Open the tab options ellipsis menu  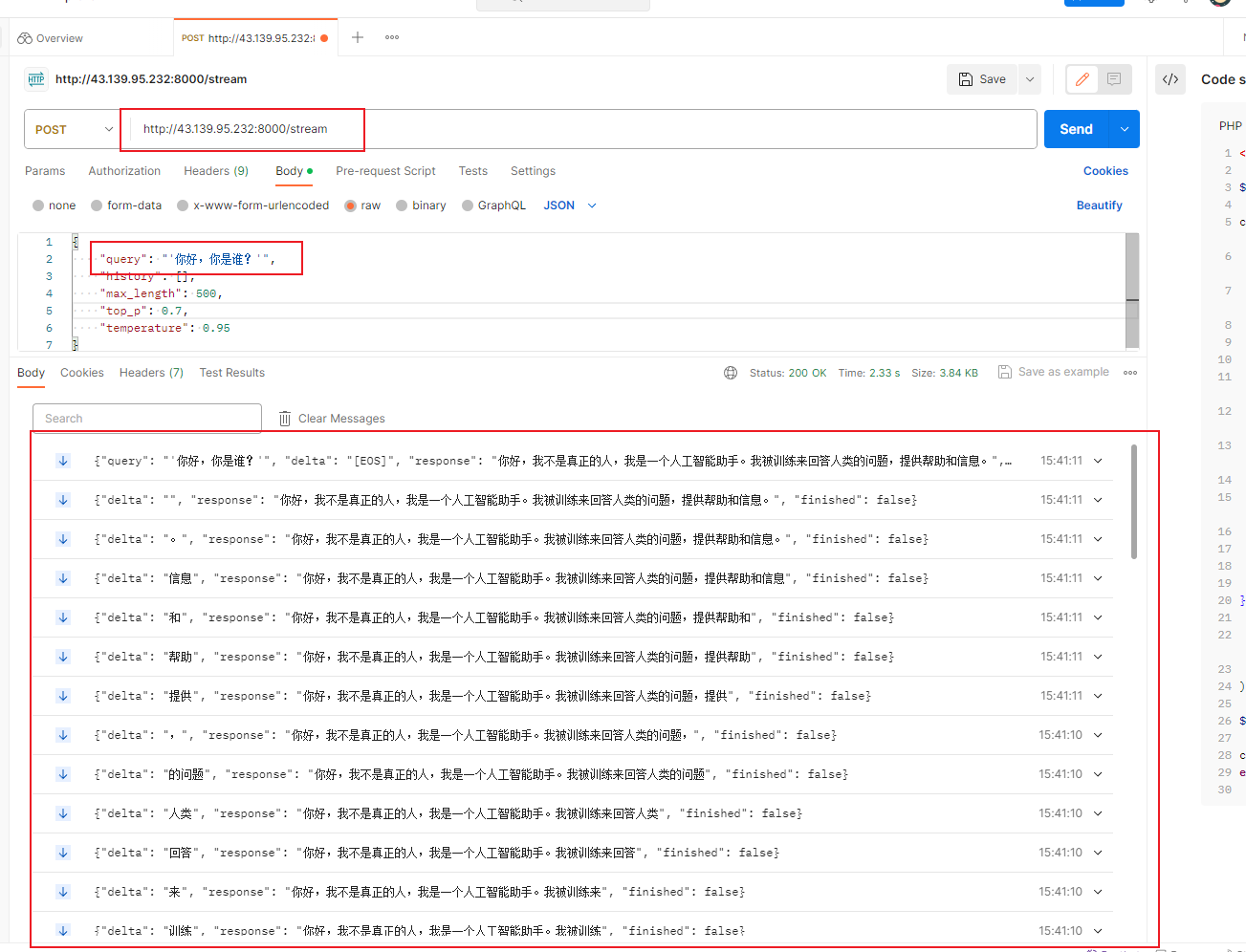click(x=392, y=37)
